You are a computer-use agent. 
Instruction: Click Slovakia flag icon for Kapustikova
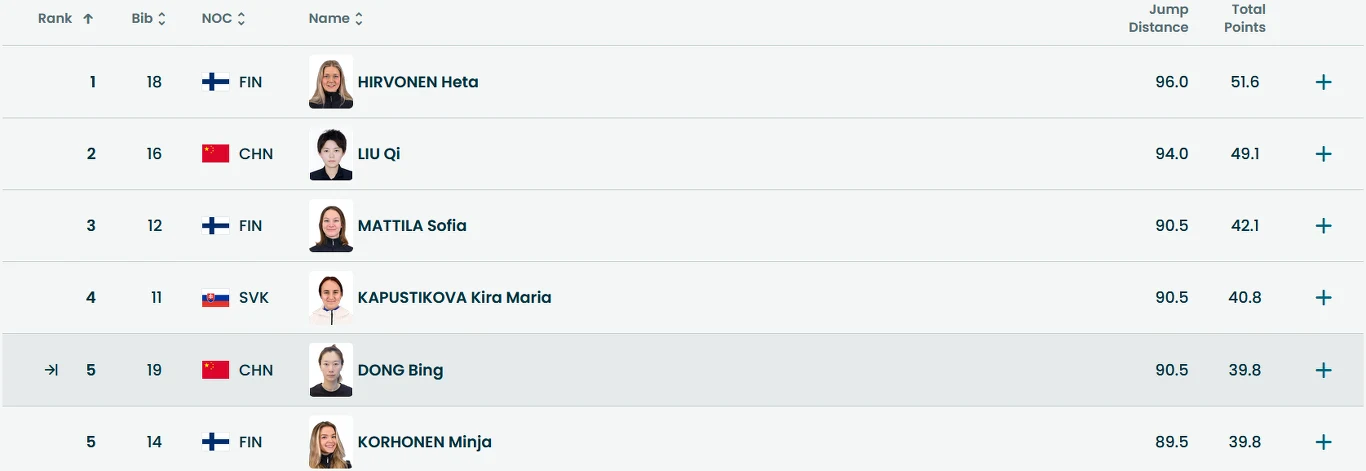click(215, 298)
